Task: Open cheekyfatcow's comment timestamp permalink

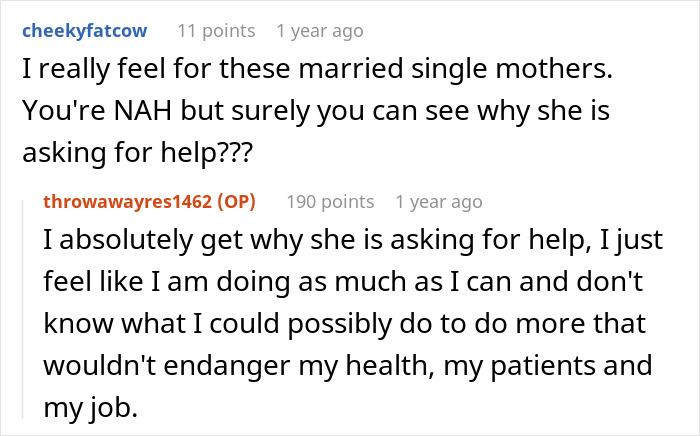Action: tap(319, 31)
